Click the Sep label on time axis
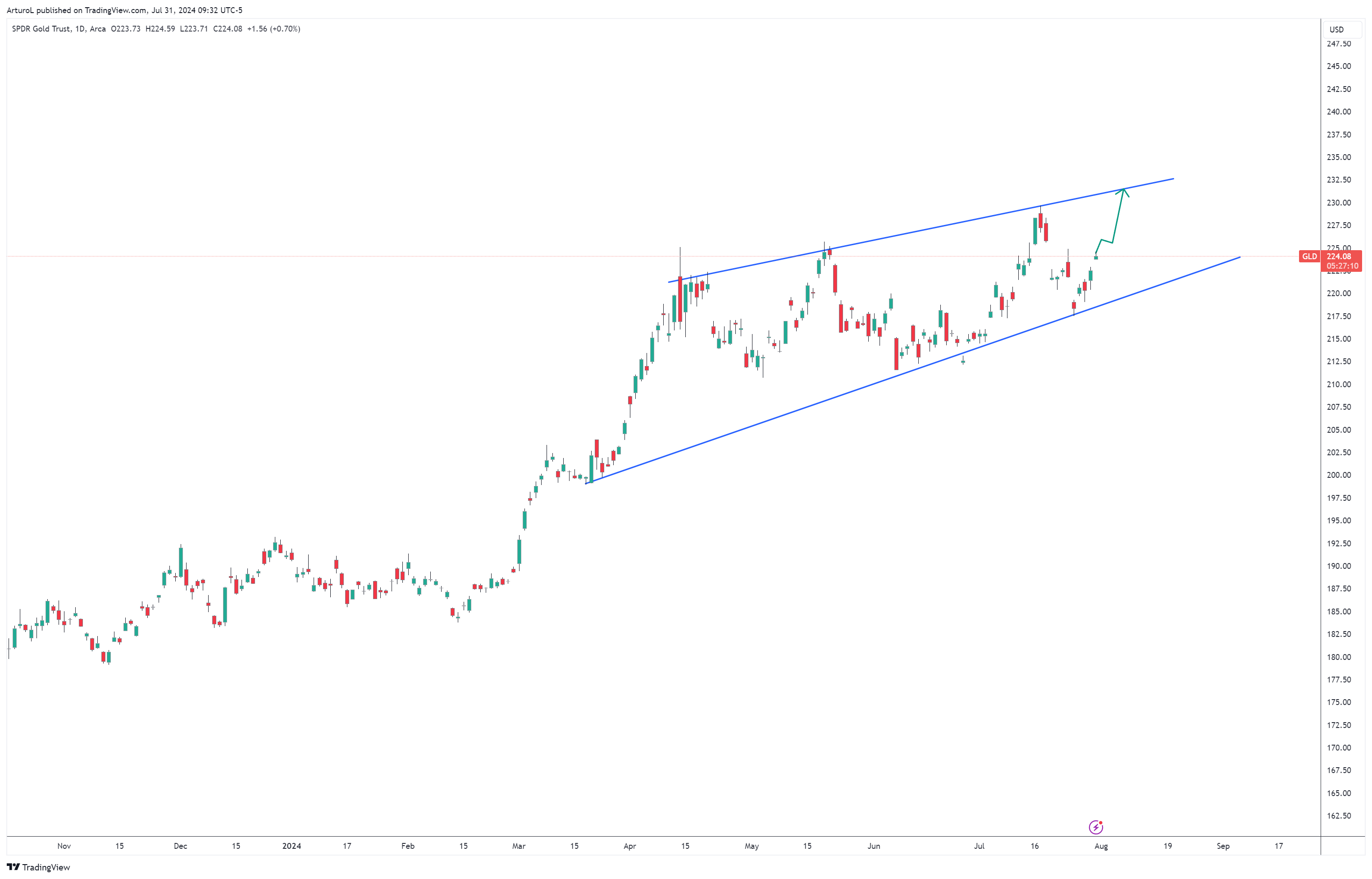Viewport: 1372px width, 879px height. [1223, 846]
